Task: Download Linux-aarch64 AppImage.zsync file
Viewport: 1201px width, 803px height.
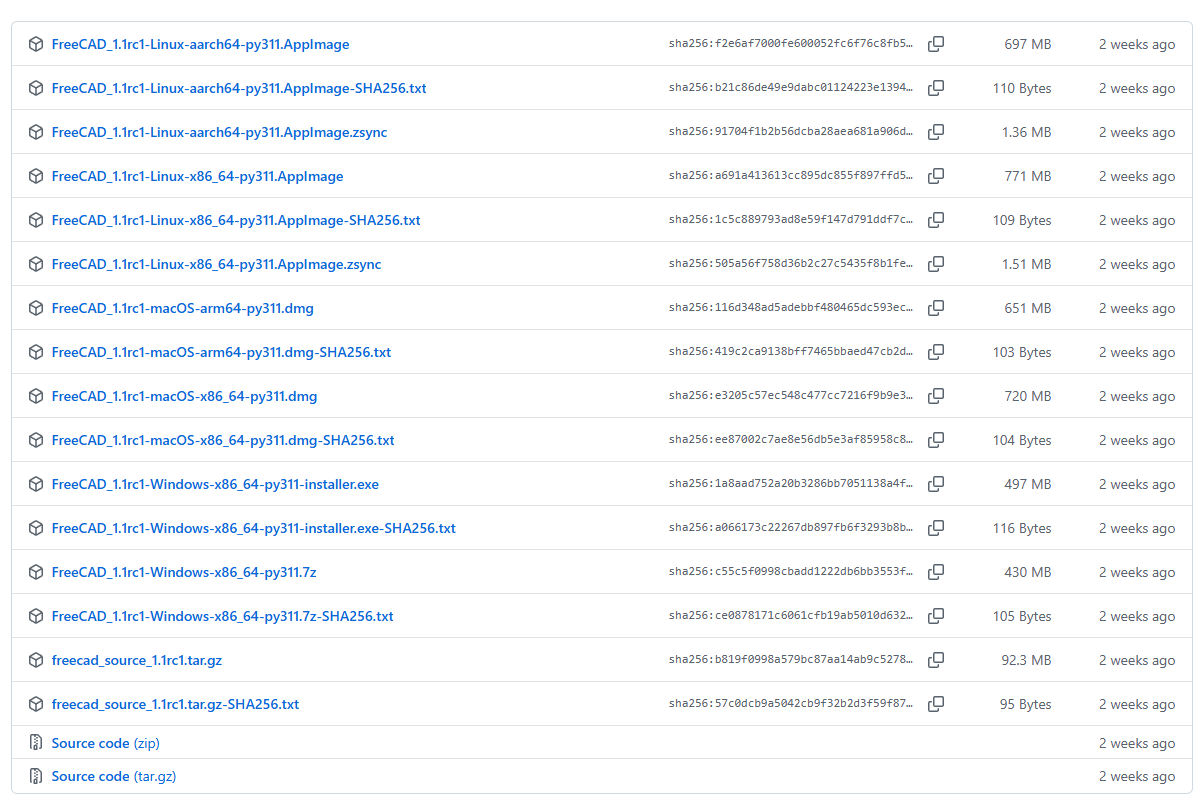Action: click(220, 132)
